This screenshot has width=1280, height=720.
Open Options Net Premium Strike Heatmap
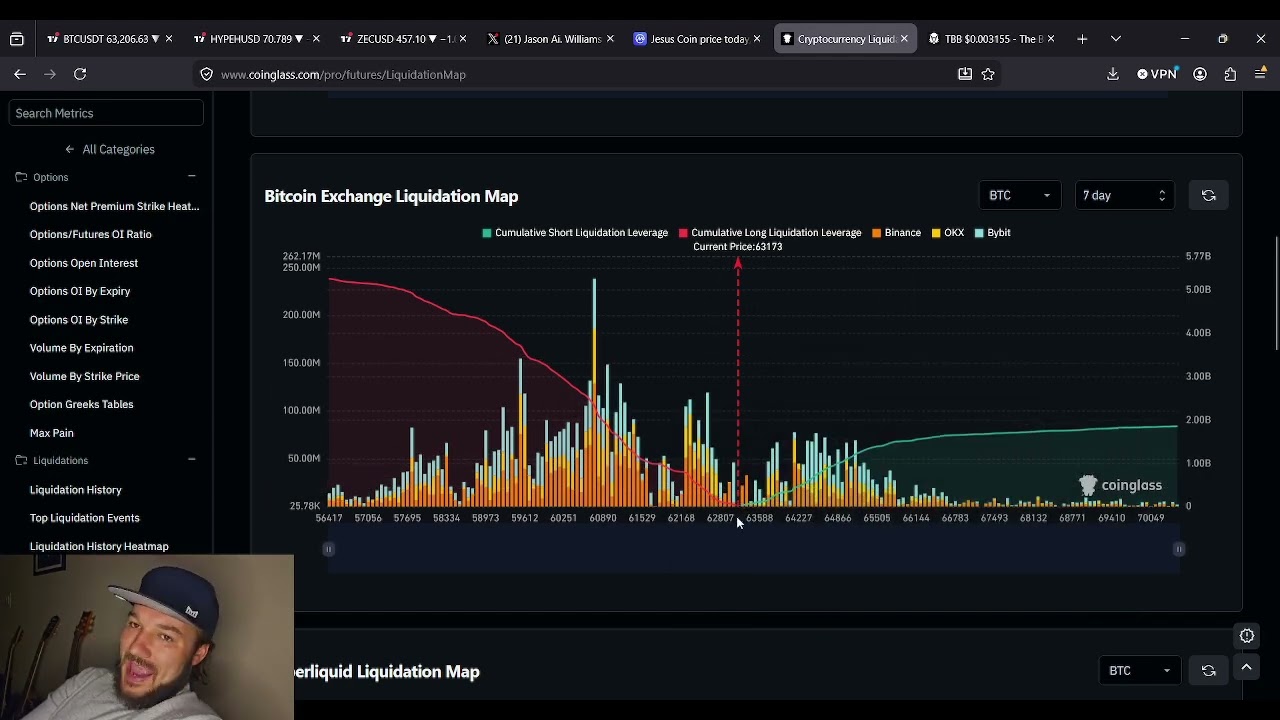pyautogui.click(x=114, y=206)
